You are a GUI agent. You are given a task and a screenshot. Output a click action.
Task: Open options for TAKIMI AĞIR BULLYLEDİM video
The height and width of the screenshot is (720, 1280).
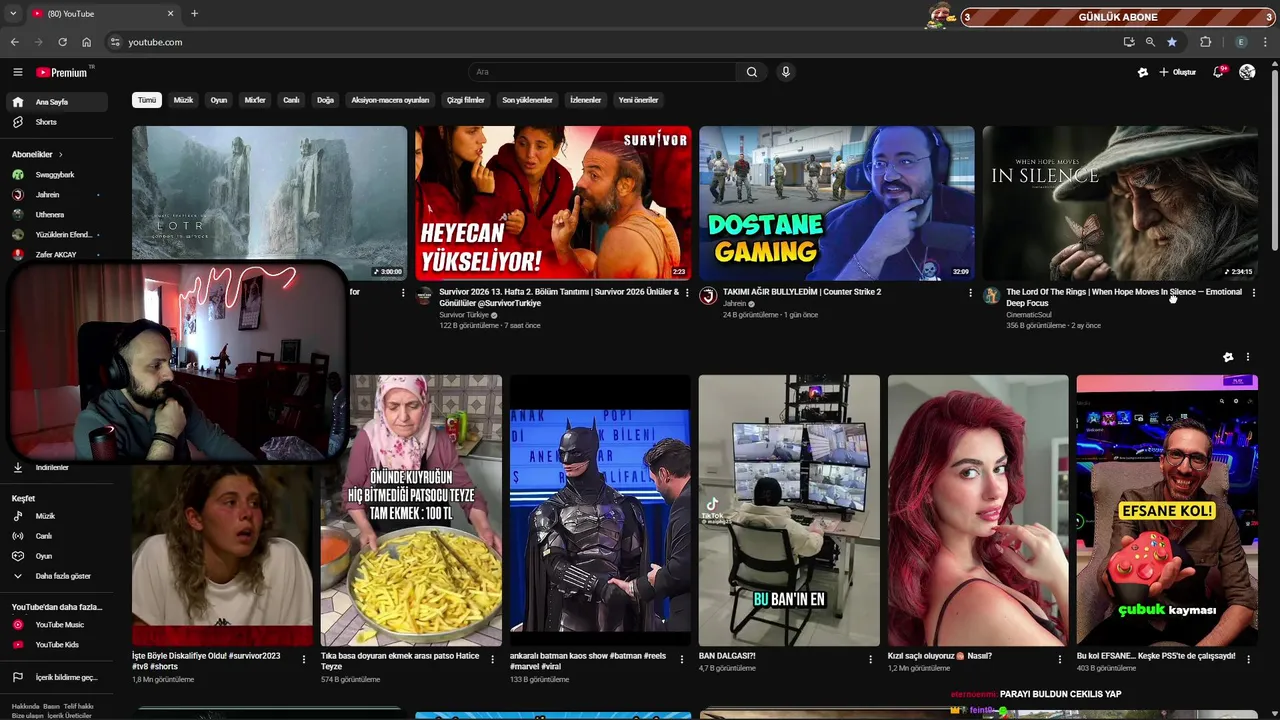pos(970,293)
